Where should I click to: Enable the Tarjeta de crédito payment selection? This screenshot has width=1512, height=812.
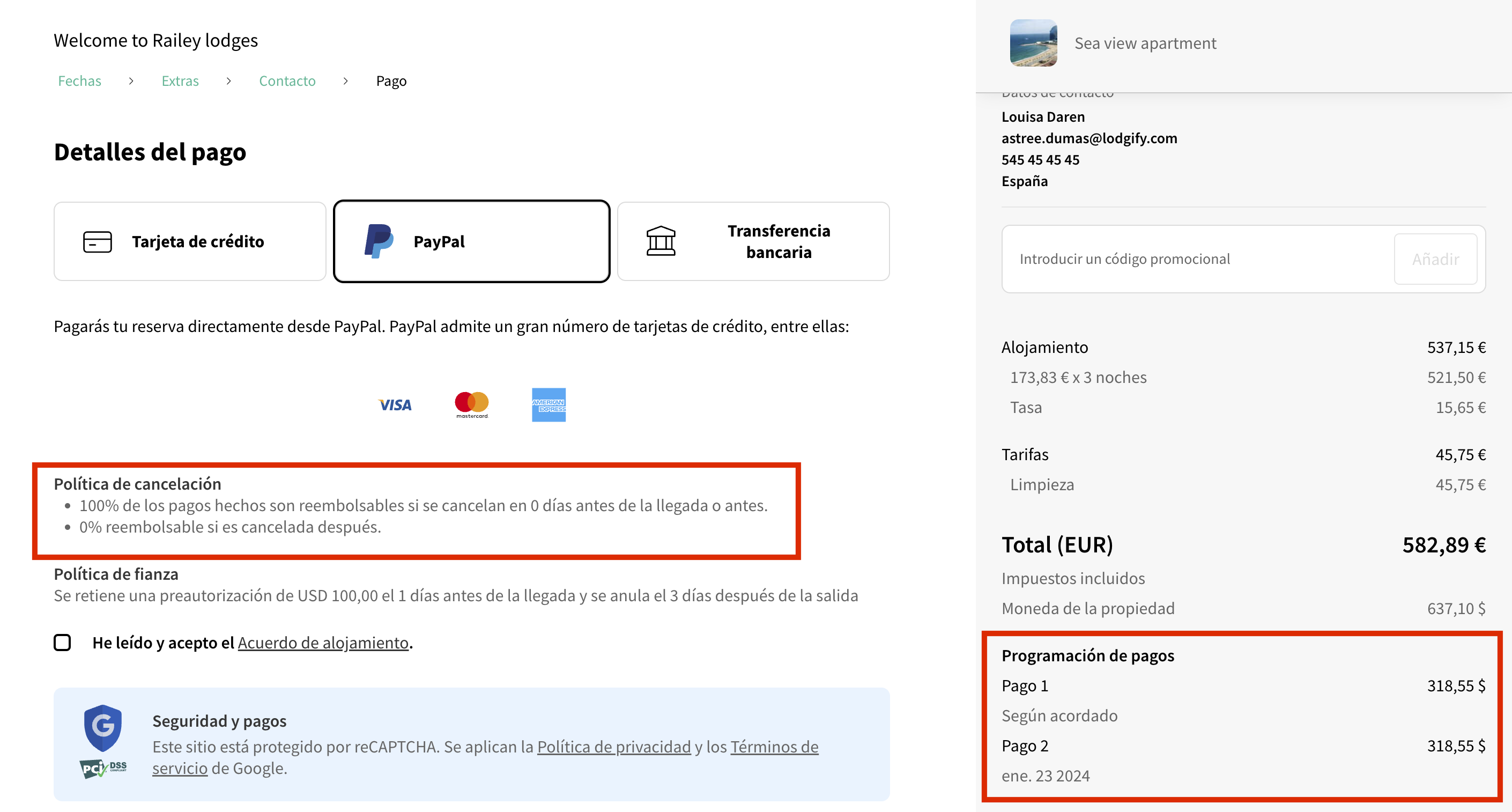click(x=189, y=241)
